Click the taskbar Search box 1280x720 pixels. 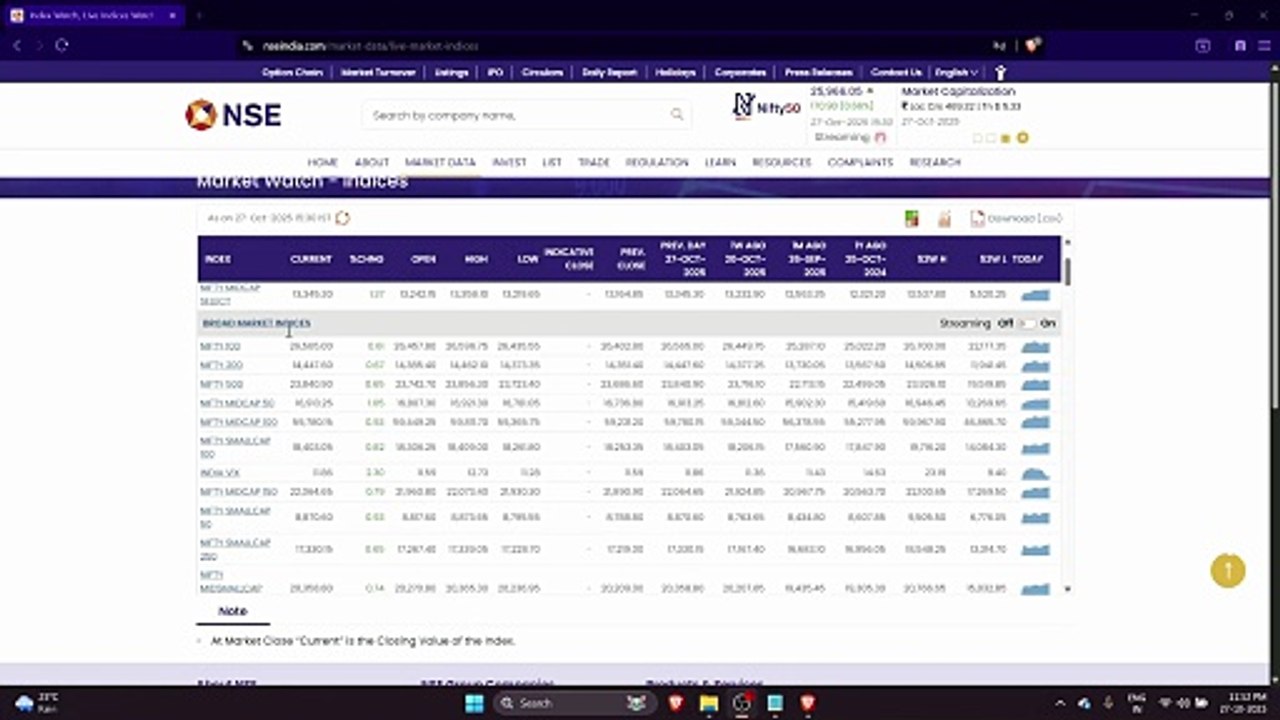point(575,703)
